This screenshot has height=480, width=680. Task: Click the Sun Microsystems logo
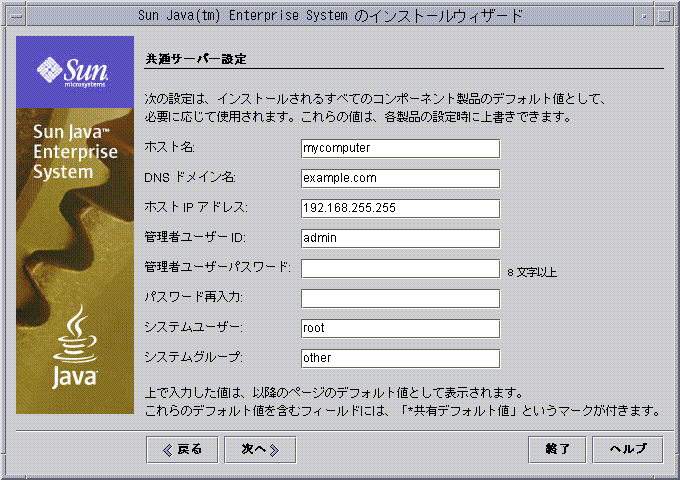pyautogui.click(x=72, y=72)
